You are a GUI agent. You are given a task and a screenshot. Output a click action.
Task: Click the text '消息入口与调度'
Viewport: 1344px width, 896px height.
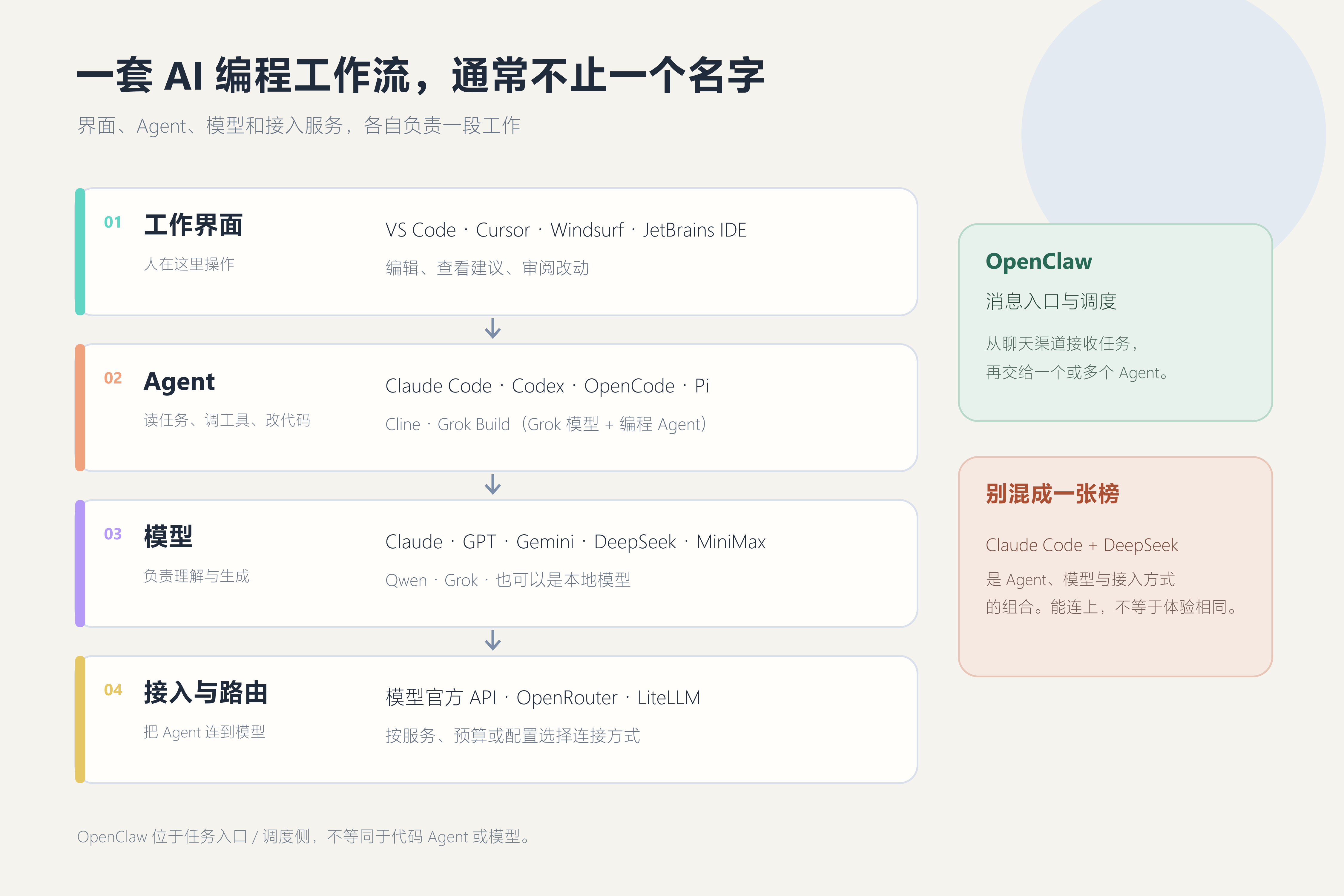point(1051,301)
